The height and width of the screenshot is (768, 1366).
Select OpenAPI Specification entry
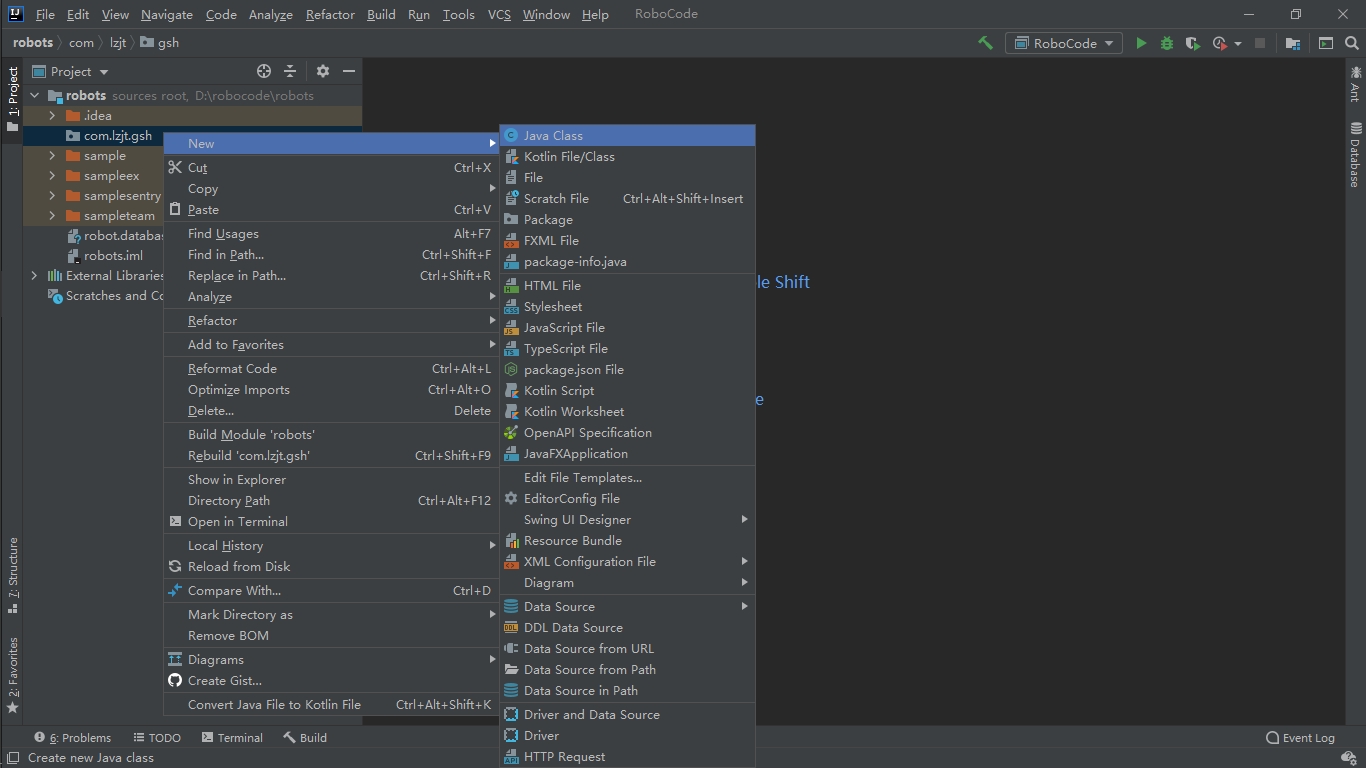tap(627, 432)
